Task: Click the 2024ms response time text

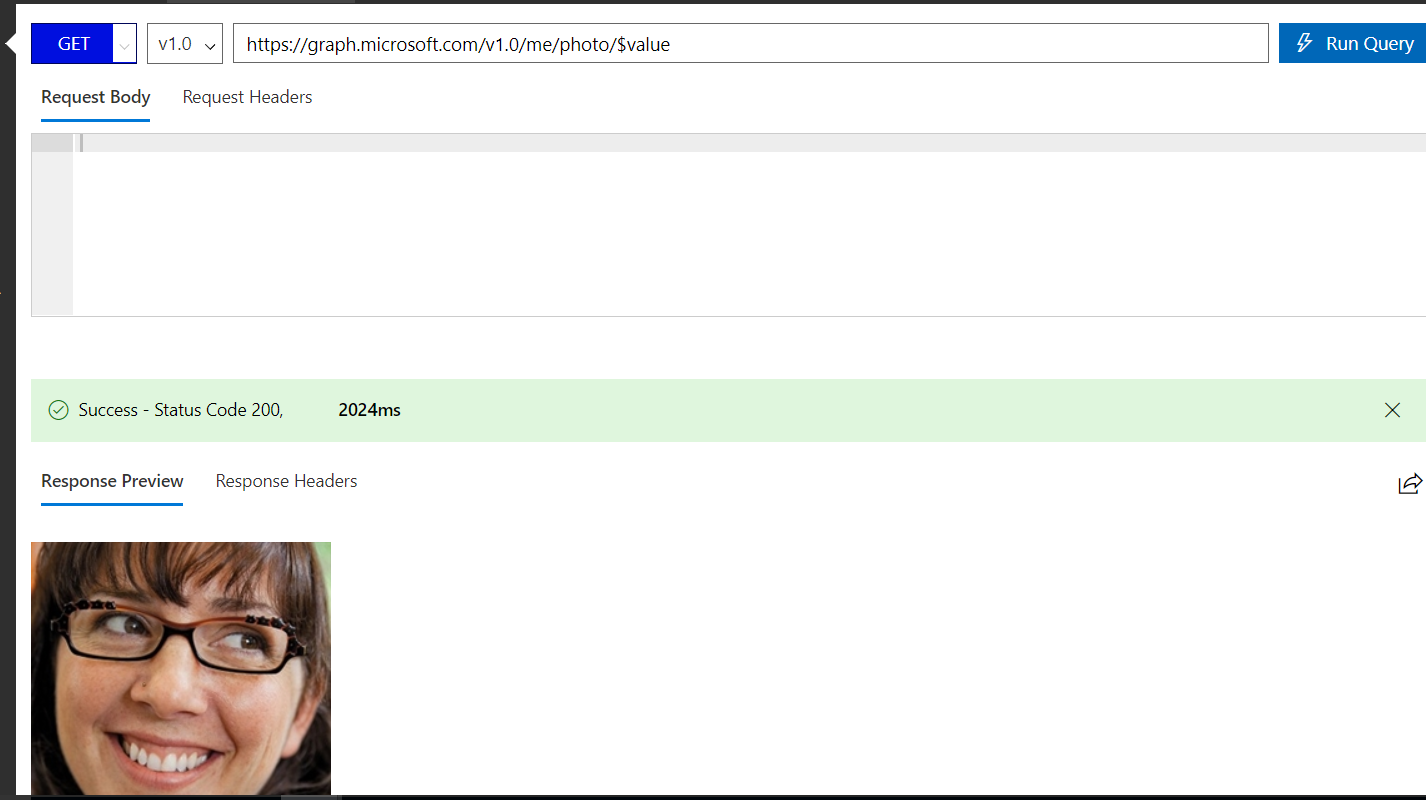Action: [369, 410]
